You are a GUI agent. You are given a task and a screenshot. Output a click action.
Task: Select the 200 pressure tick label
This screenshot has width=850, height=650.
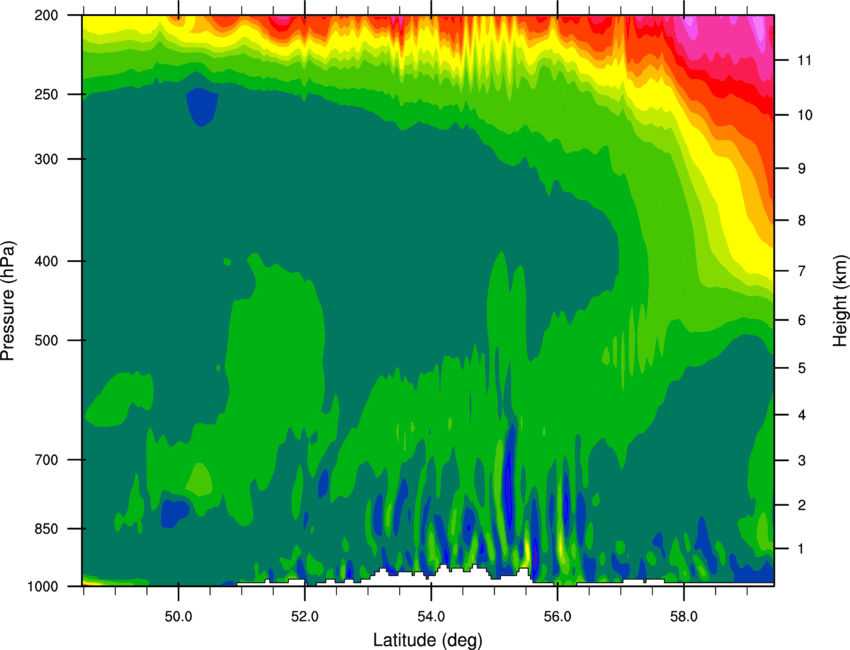(47, 15)
